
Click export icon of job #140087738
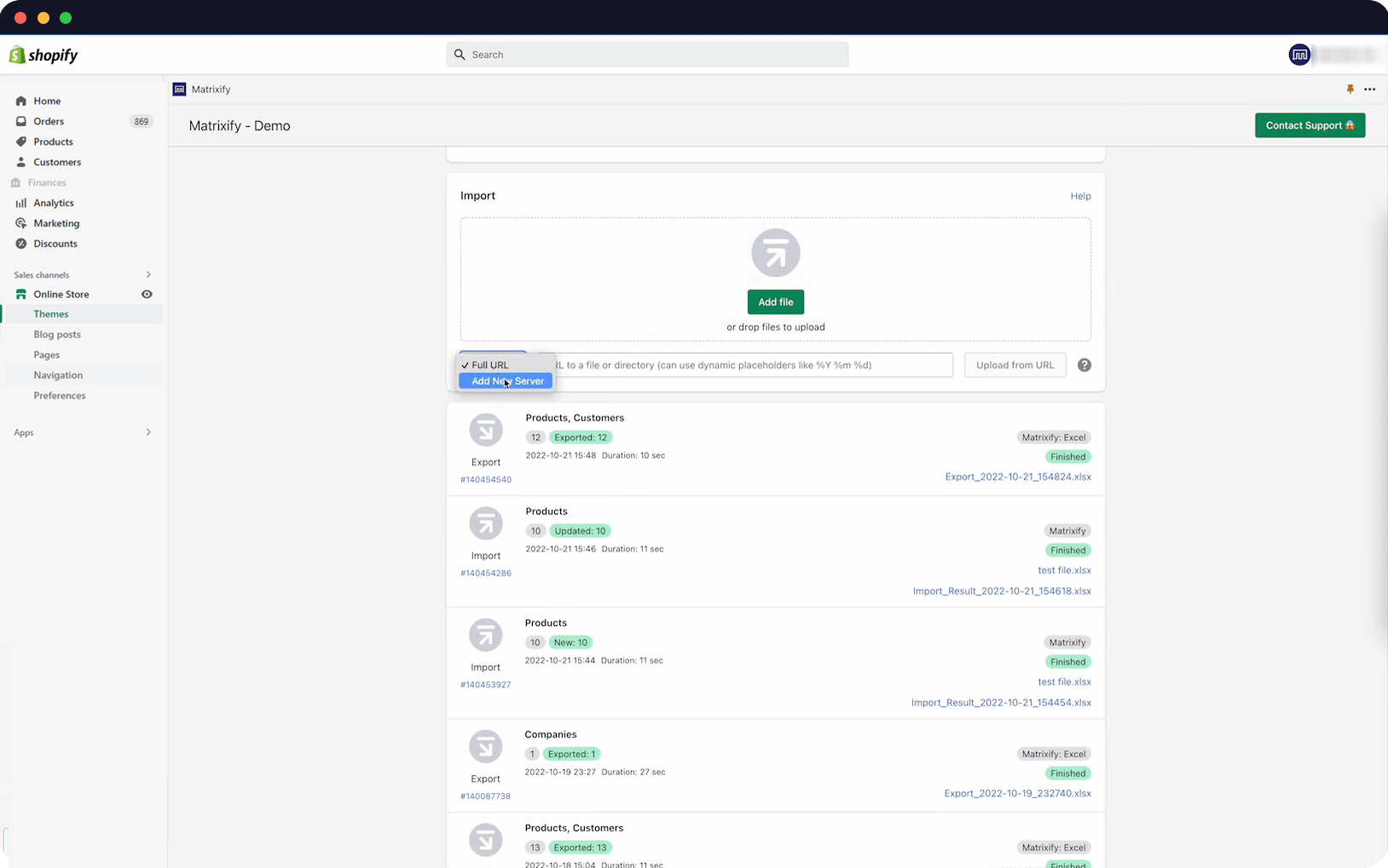tap(486, 747)
